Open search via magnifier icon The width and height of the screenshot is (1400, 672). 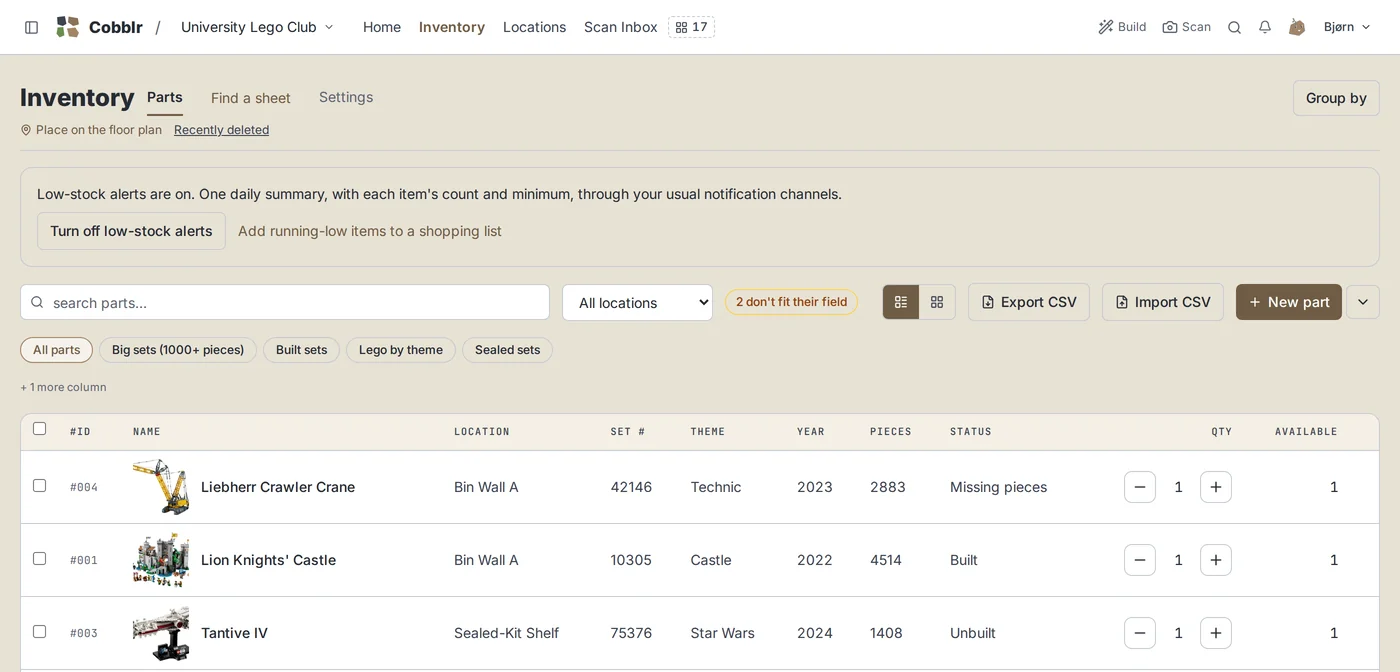1234,27
